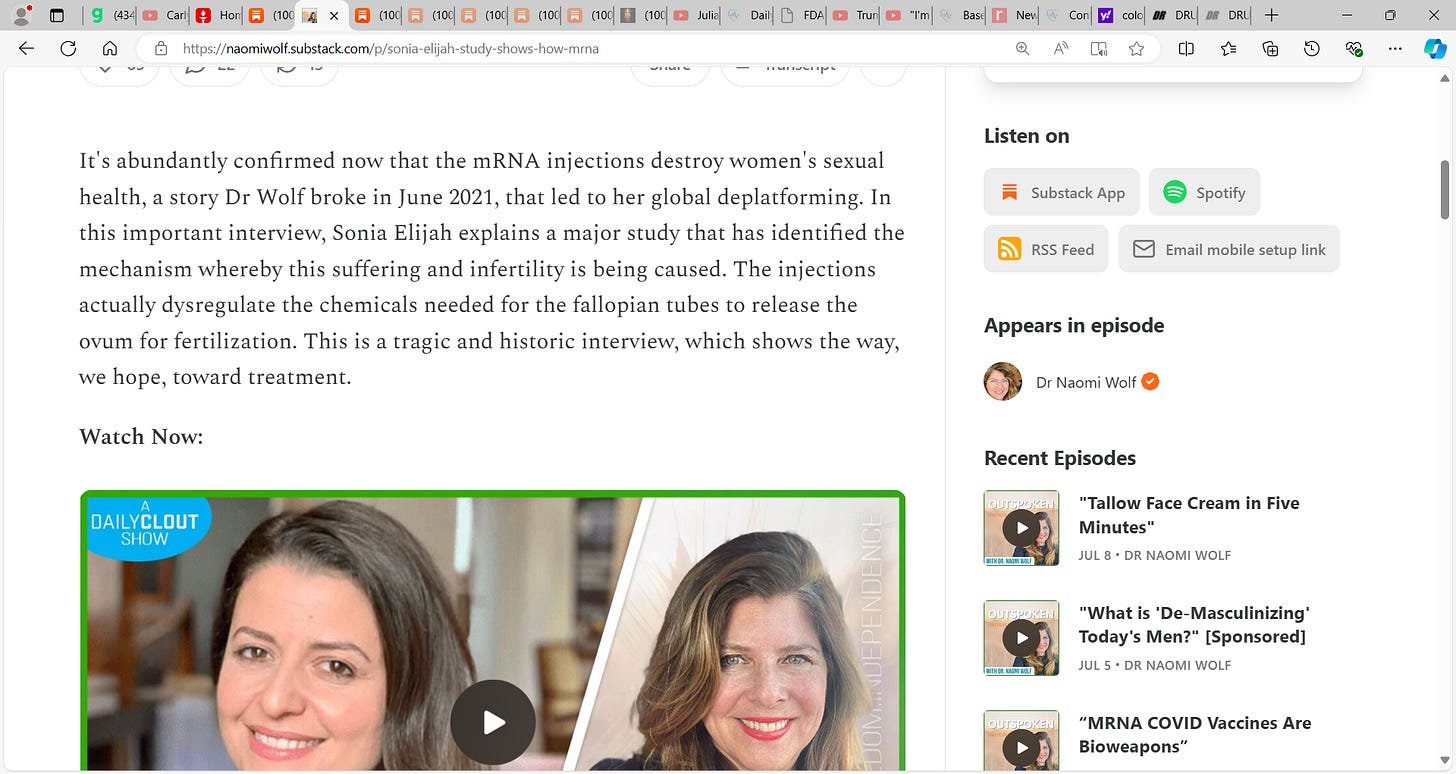Switch to the "I'm" YouTube tab
Viewport: 1456px width, 774px height.
click(907, 15)
